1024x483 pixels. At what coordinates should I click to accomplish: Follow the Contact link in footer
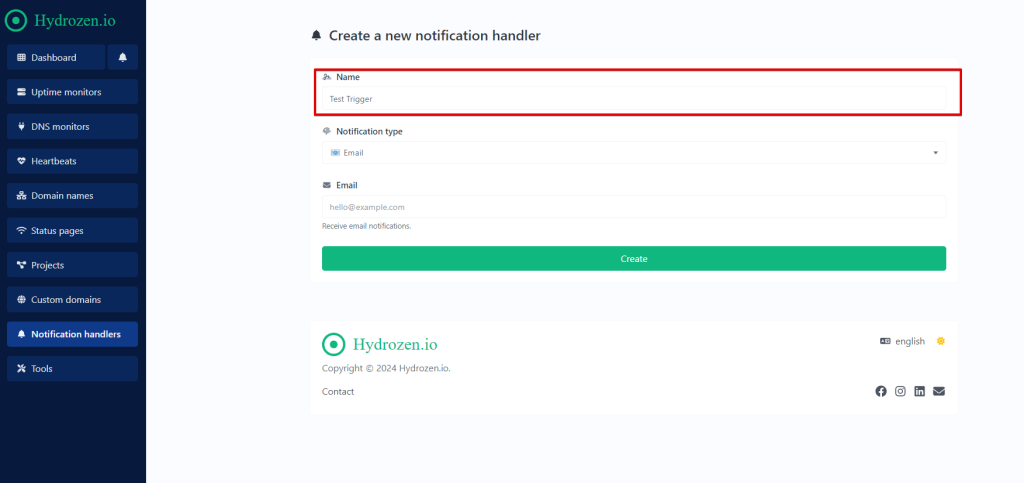click(x=338, y=391)
